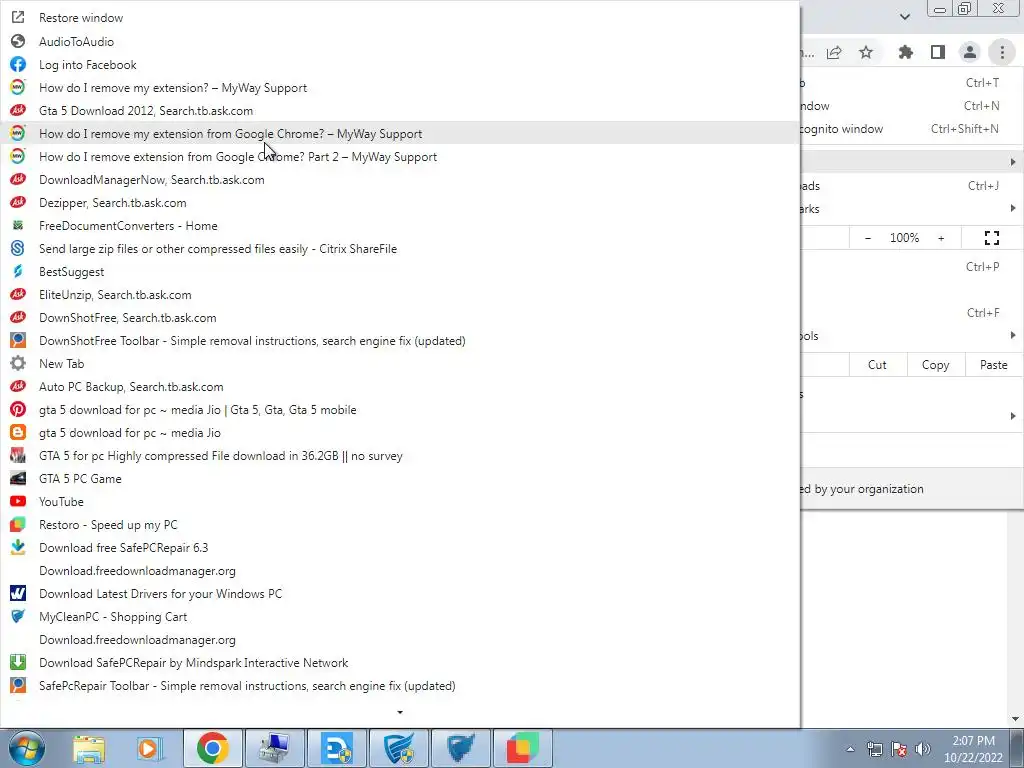This screenshot has height=768, width=1024.
Task: Expand the Help submenu arrow below Cut row
Action: (1013, 416)
